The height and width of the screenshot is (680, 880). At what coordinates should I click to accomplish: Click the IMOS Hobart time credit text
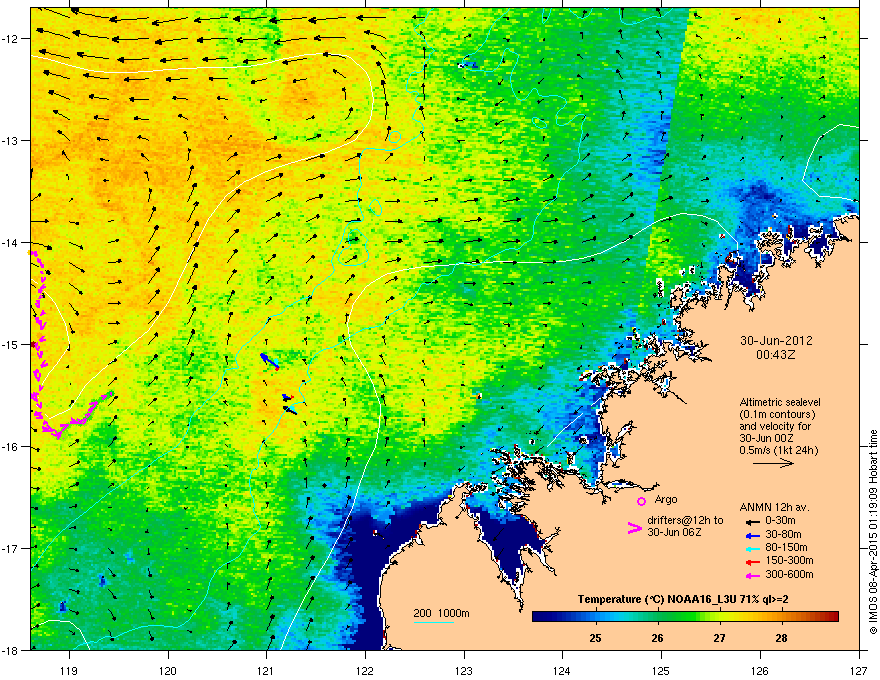[873, 532]
